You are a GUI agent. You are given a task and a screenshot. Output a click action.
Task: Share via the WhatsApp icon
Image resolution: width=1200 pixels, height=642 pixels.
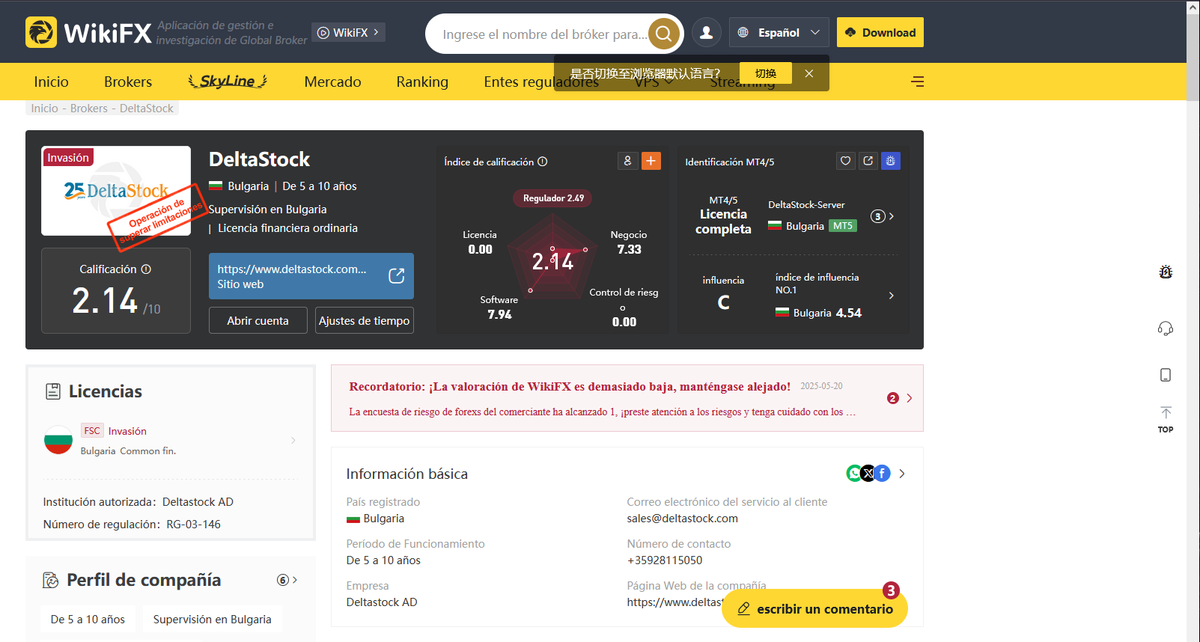[854, 473]
